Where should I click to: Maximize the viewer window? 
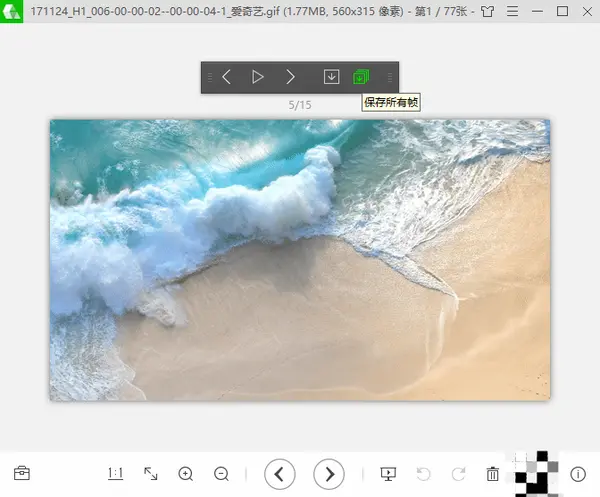[x=562, y=11]
